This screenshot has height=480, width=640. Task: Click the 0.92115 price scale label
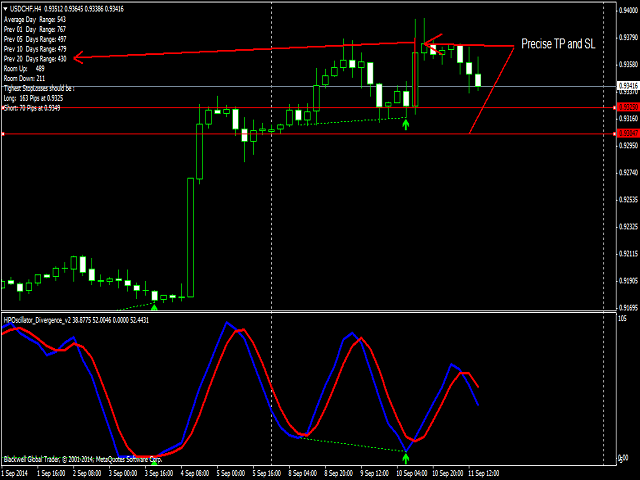pos(629,254)
